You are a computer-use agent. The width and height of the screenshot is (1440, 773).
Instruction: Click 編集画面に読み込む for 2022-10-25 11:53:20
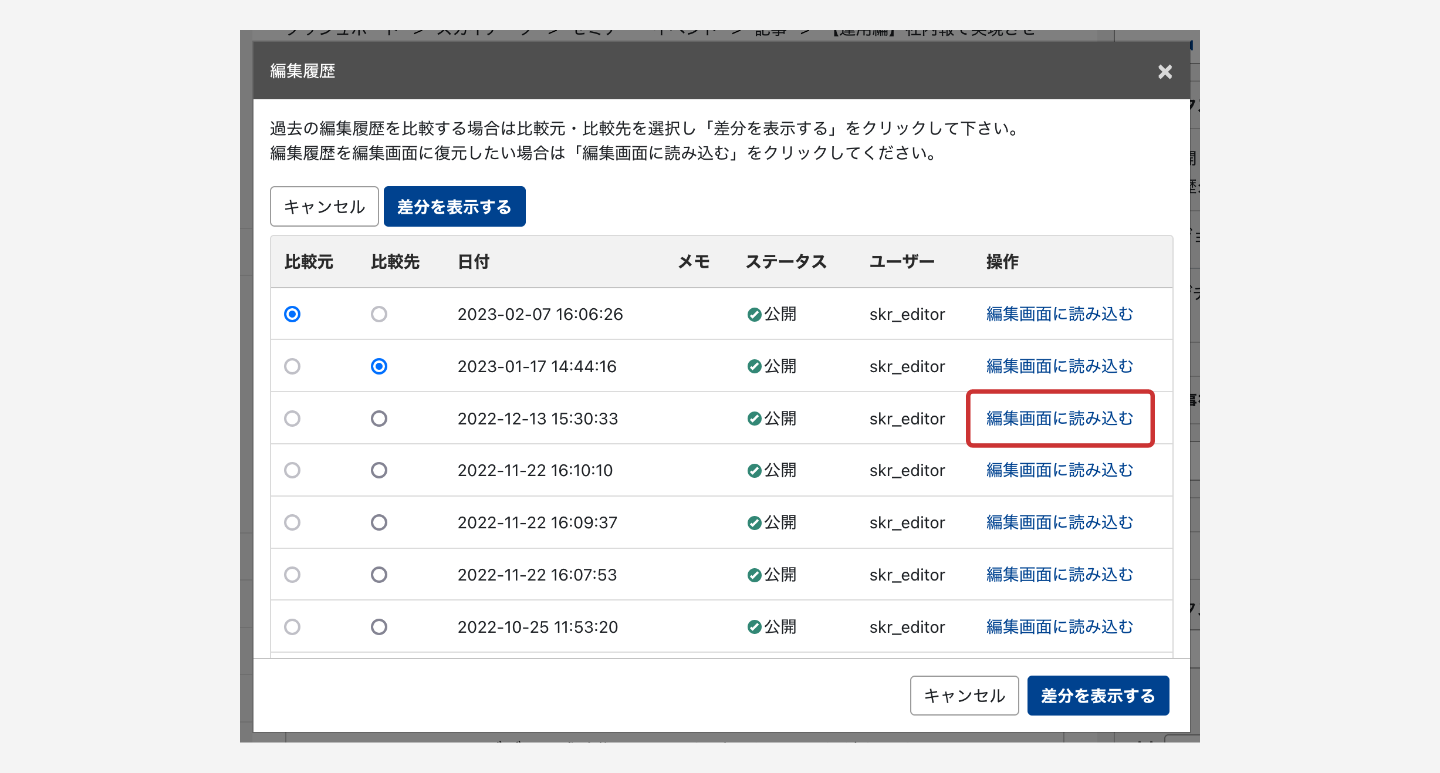1060,627
